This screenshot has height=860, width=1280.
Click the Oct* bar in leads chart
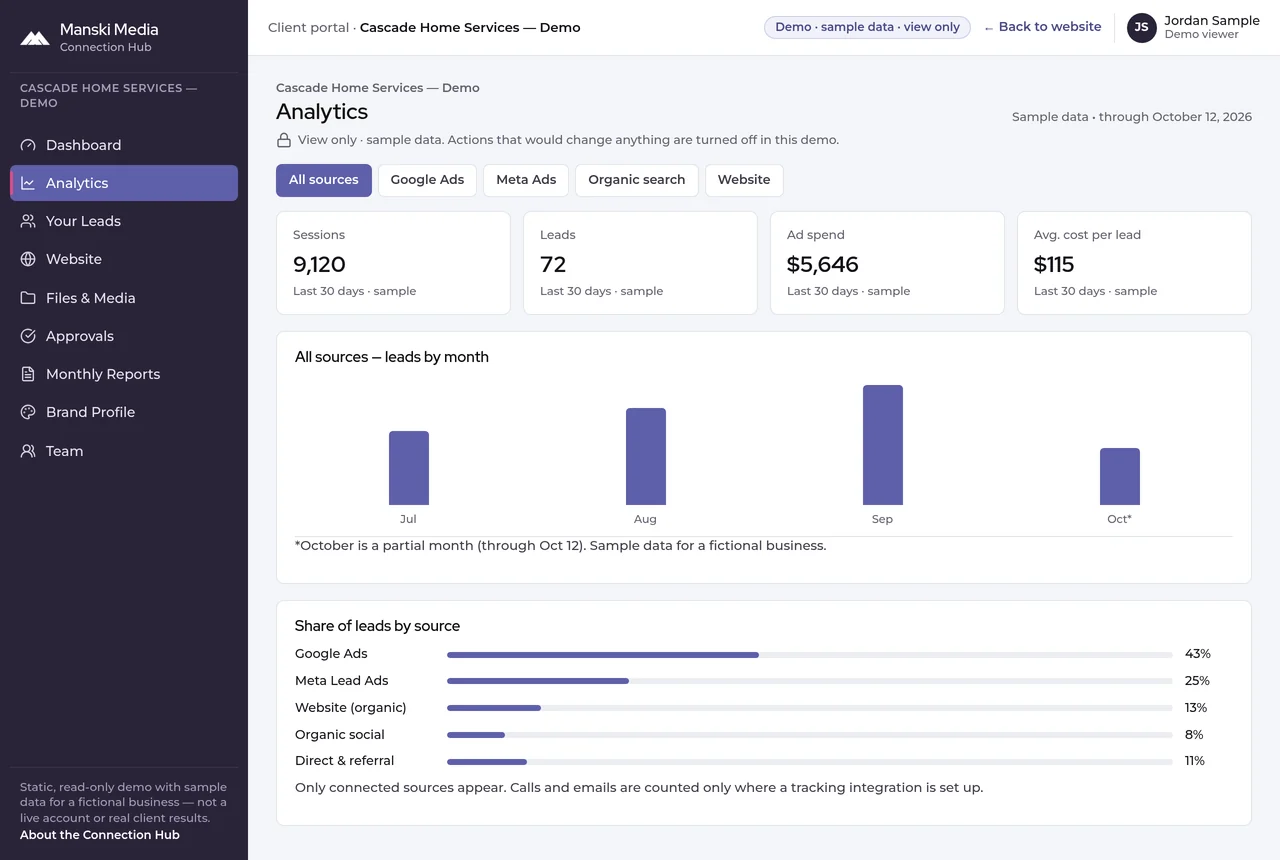coord(1120,476)
